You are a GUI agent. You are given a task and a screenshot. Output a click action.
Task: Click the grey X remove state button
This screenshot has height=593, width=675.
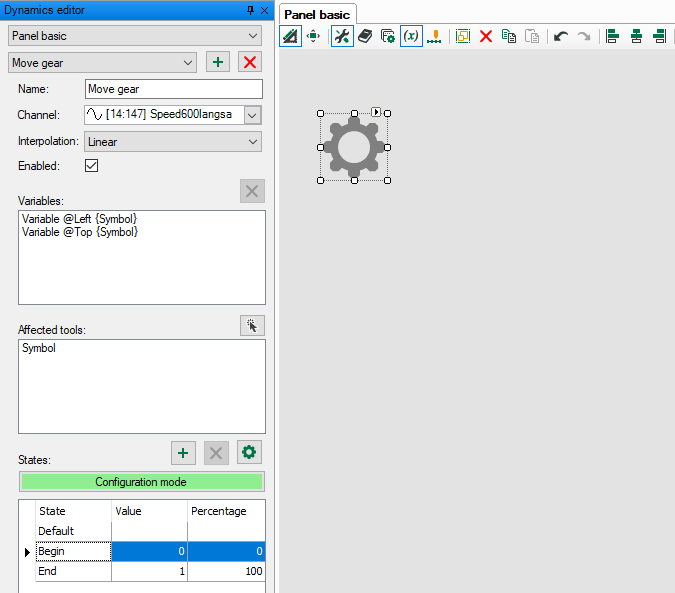216,453
